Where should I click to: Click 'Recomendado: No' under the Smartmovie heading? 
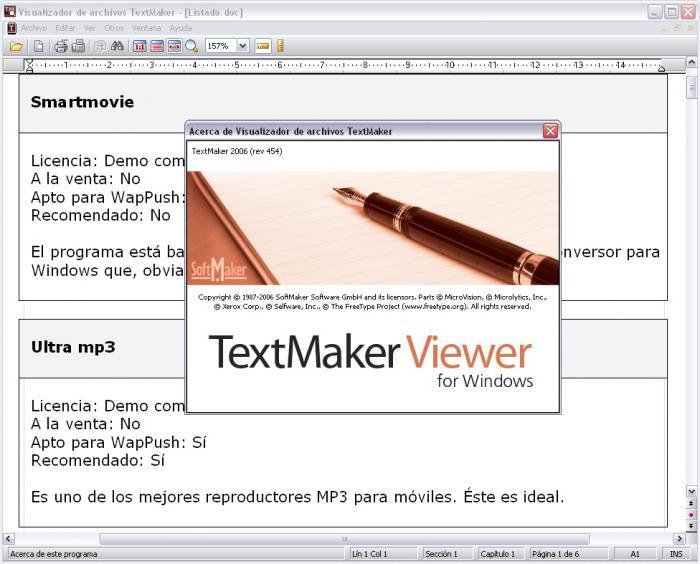(100, 215)
